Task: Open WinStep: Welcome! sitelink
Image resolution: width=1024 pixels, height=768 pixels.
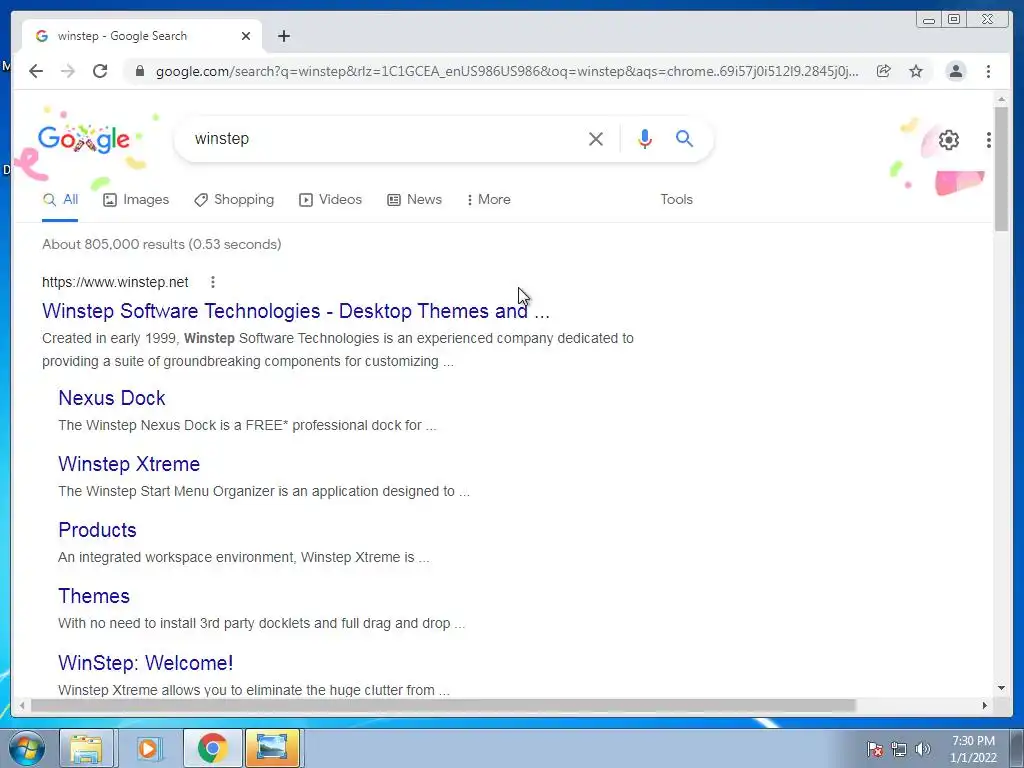Action: [146, 663]
